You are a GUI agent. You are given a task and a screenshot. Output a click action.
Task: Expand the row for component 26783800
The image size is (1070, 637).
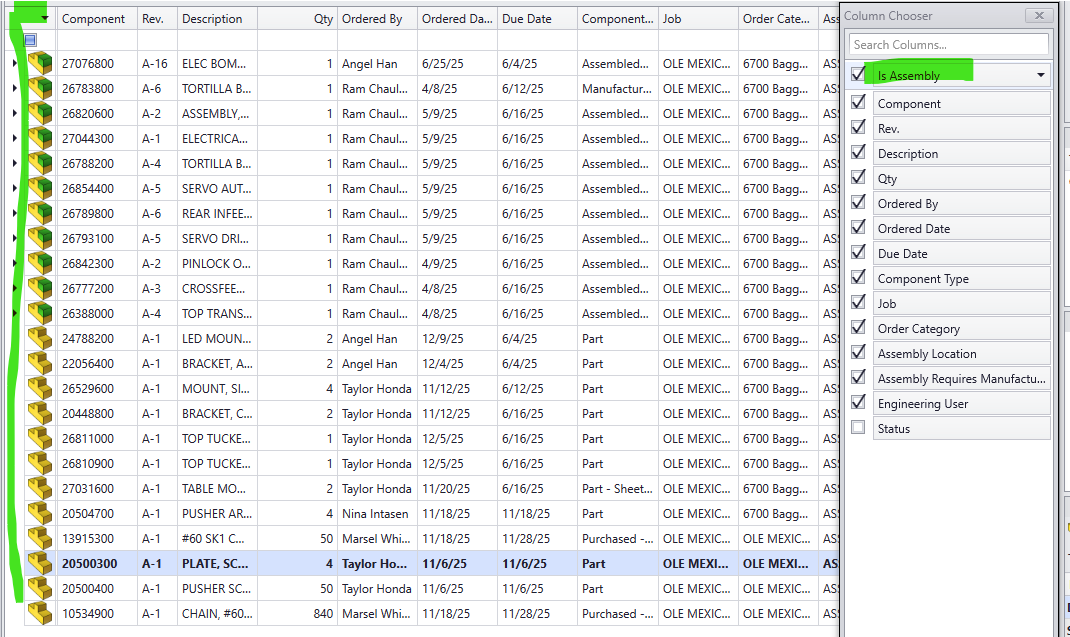[x=14, y=89]
